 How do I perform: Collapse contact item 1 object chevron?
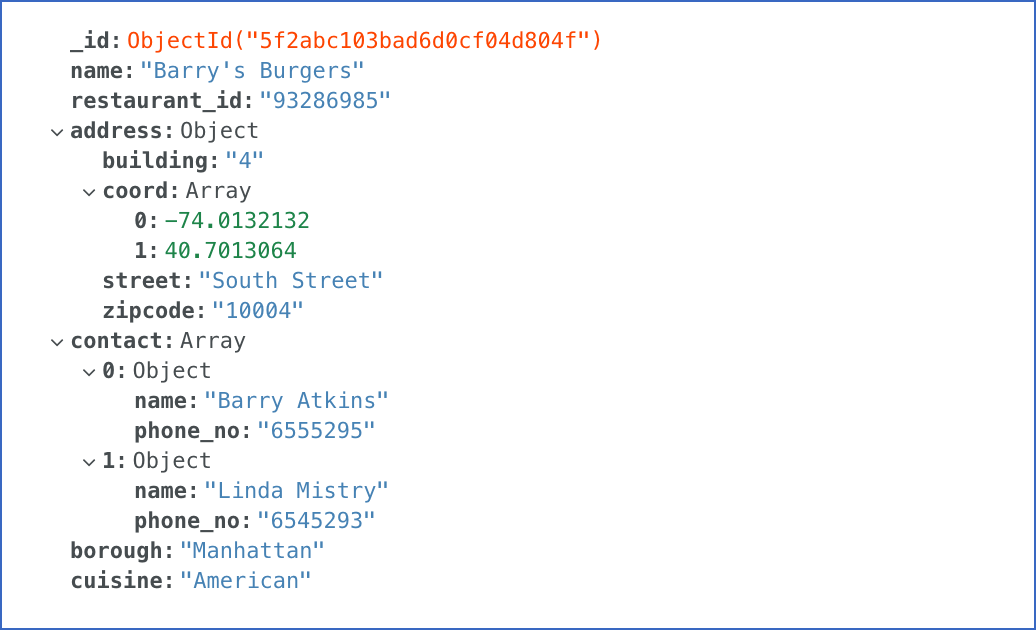click(x=89, y=462)
